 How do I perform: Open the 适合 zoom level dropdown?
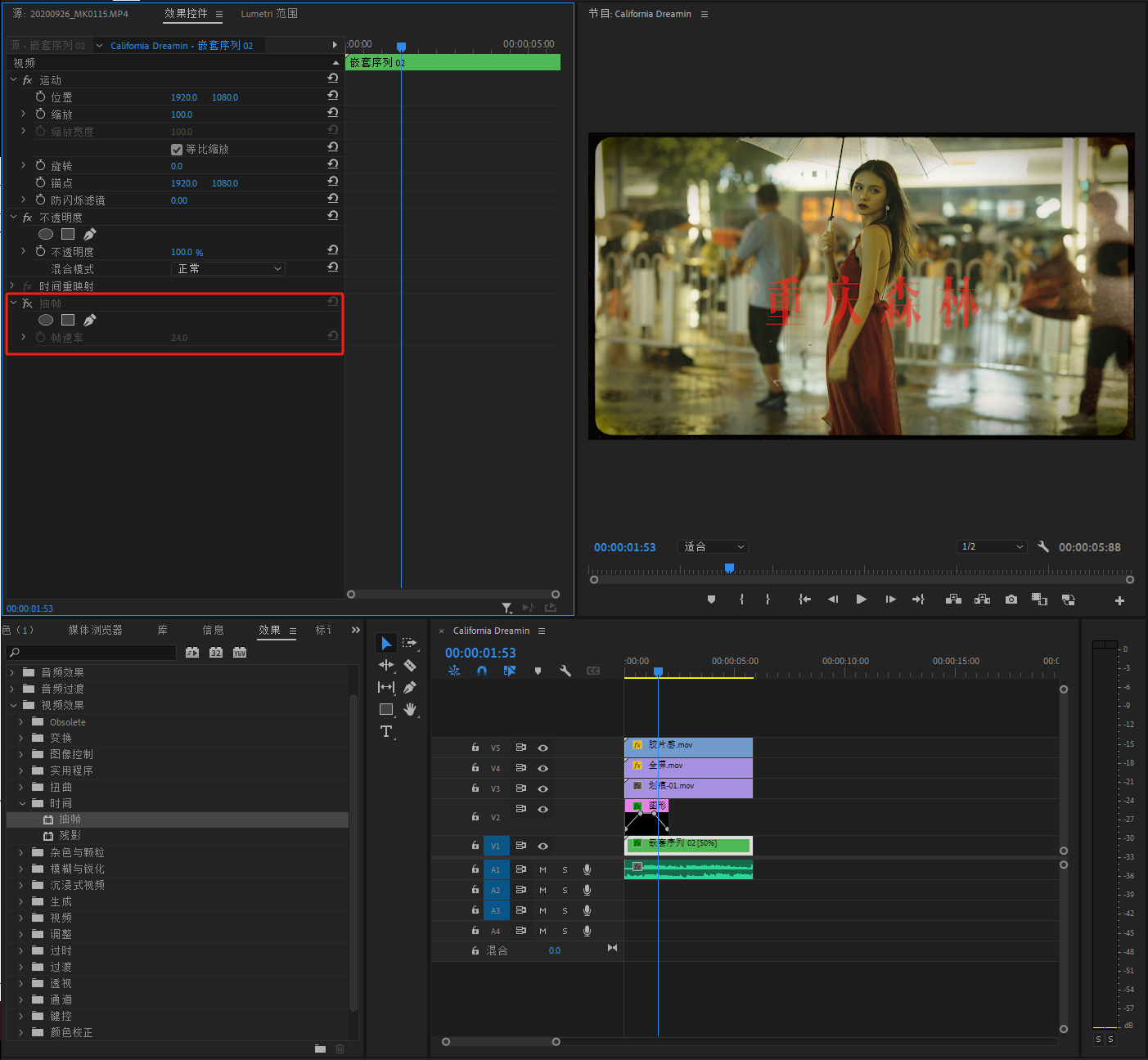click(x=714, y=547)
